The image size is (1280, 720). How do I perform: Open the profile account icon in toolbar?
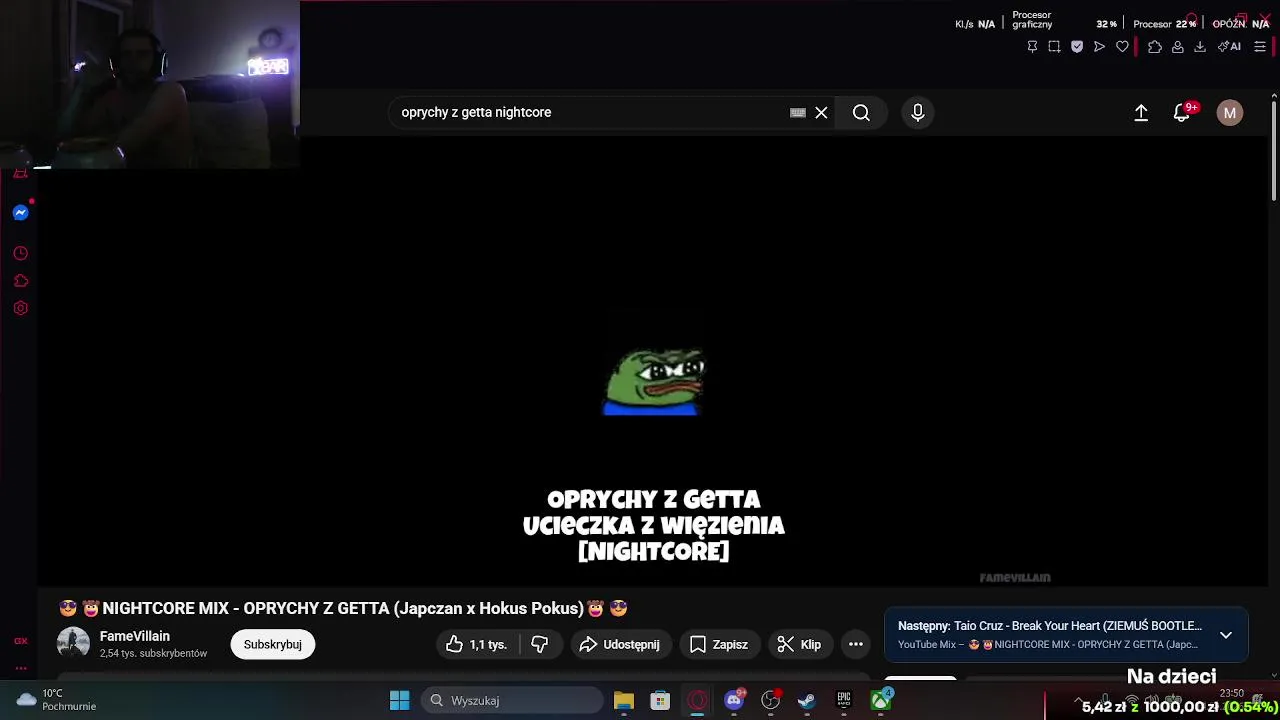coord(1178,46)
